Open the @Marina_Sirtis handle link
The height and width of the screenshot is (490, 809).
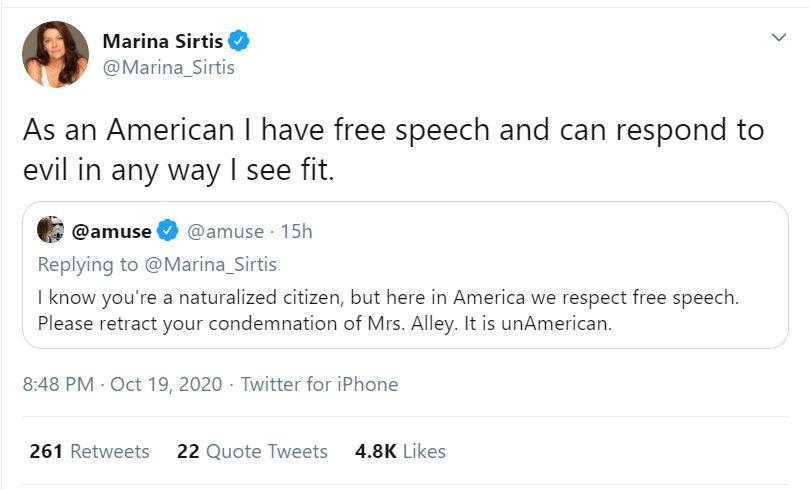click(169, 68)
